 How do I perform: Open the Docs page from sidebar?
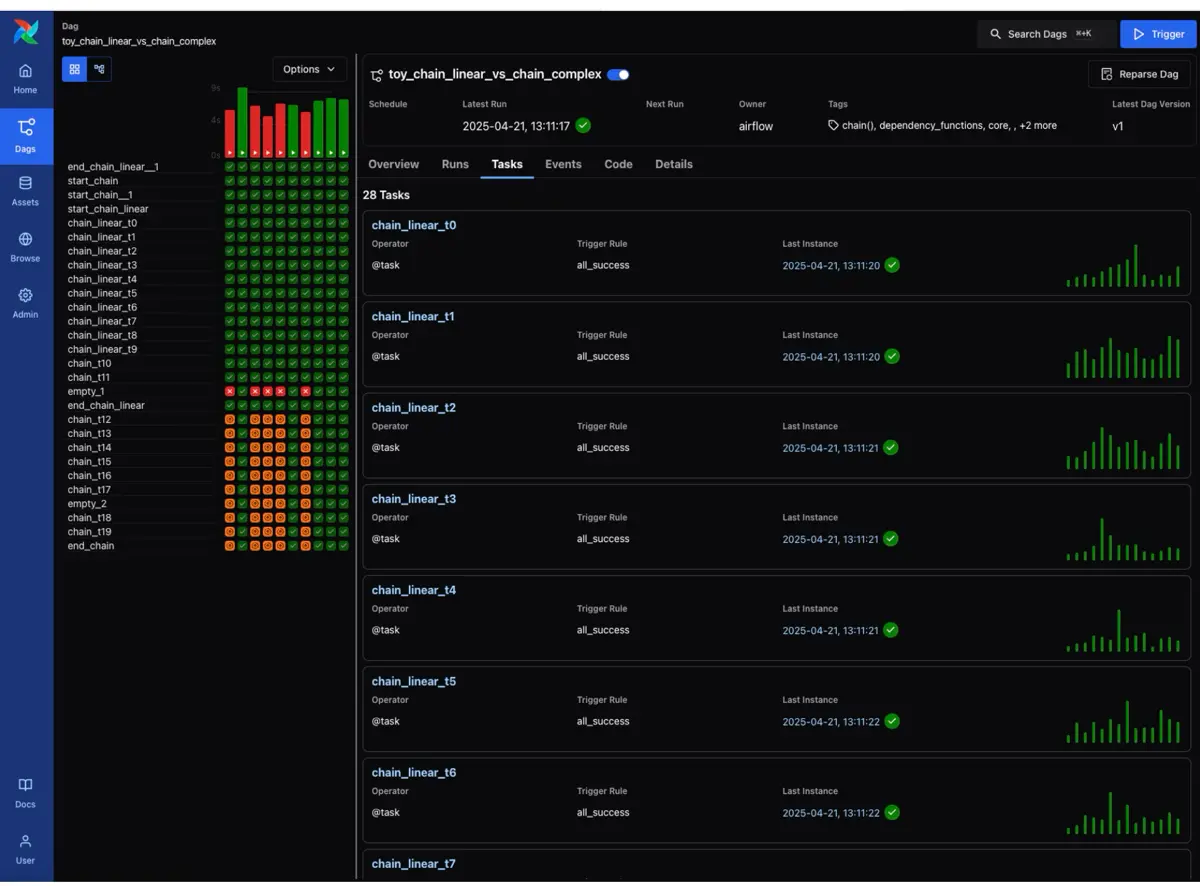(25, 793)
